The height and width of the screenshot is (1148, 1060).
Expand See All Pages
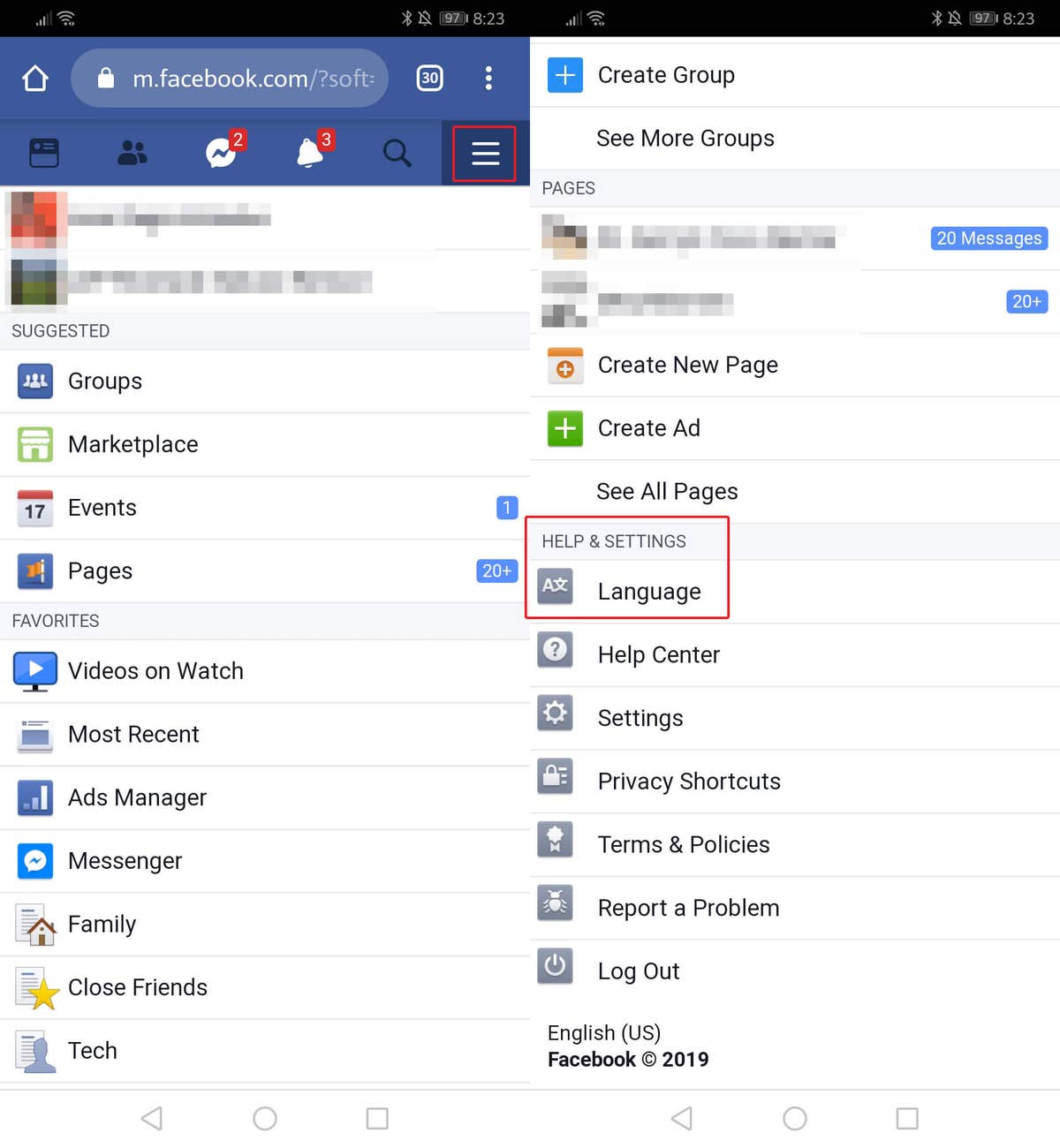tap(667, 491)
